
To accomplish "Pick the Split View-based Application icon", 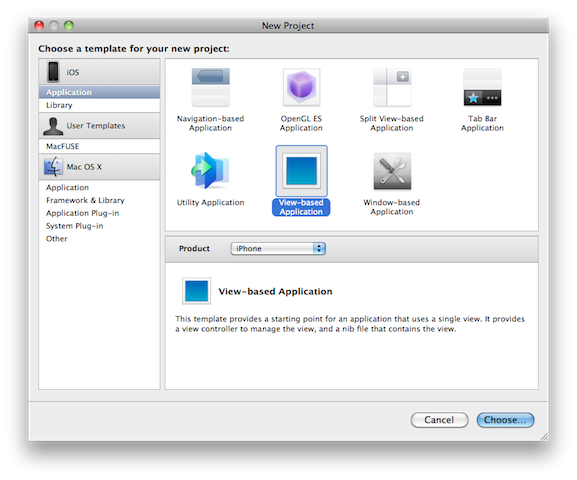I will (392, 87).
